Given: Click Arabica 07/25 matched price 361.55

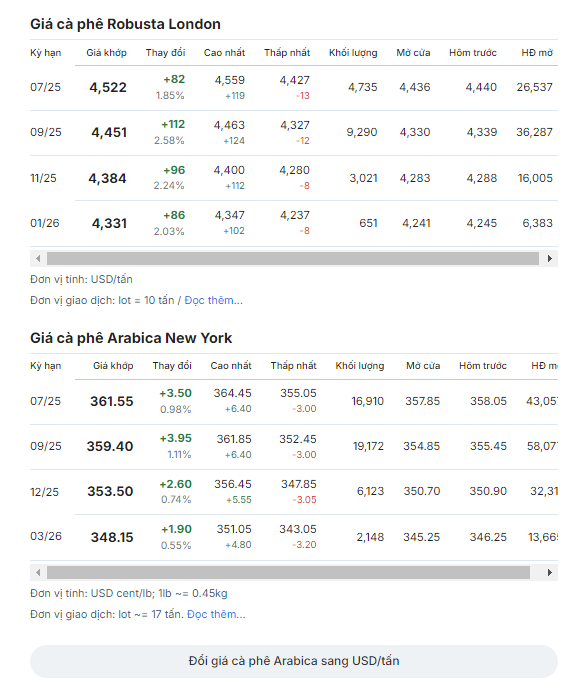Looking at the screenshot, I should (x=112, y=401).
